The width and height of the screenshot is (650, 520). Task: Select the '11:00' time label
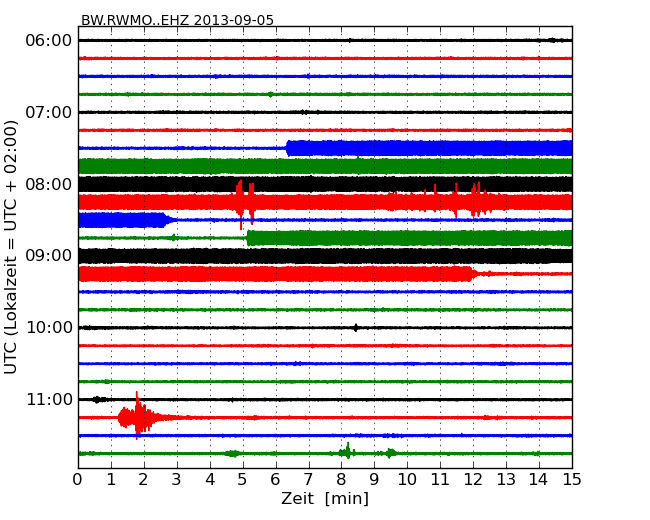coord(49,399)
